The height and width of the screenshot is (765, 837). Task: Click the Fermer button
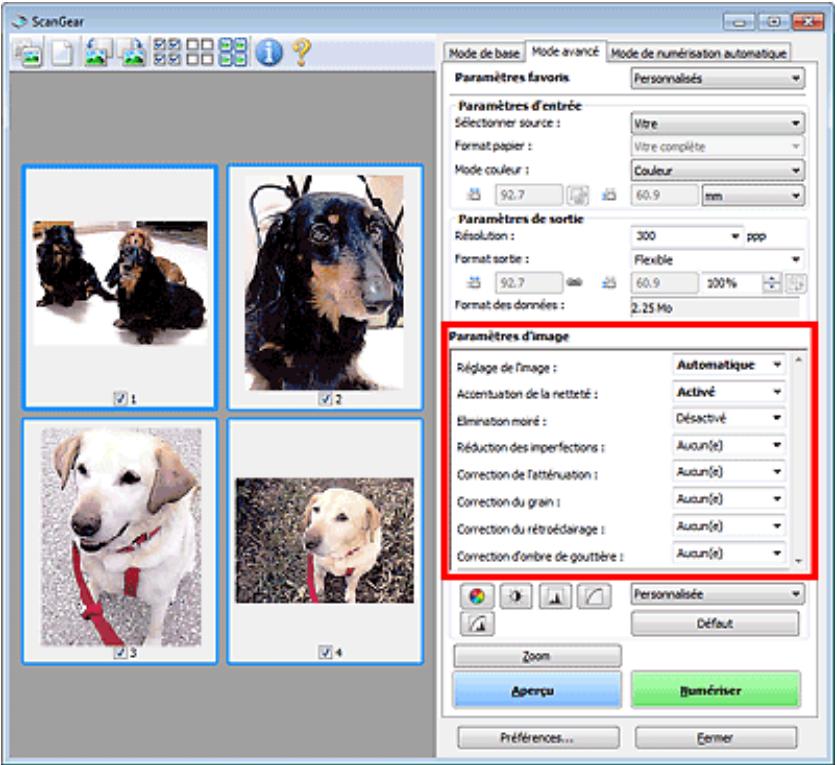(715, 738)
